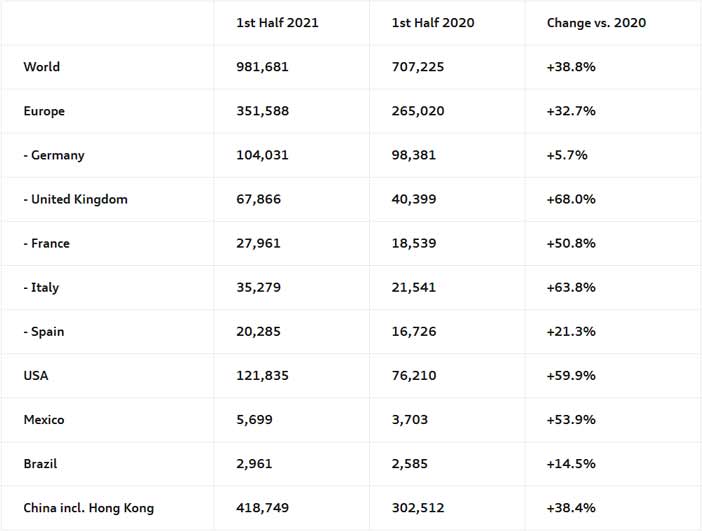The image size is (702, 531).
Task: Click the Germany row label
Action: tap(54, 155)
